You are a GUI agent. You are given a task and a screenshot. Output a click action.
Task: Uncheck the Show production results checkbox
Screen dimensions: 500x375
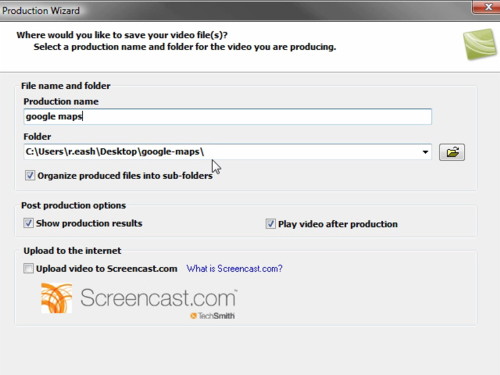(28, 223)
